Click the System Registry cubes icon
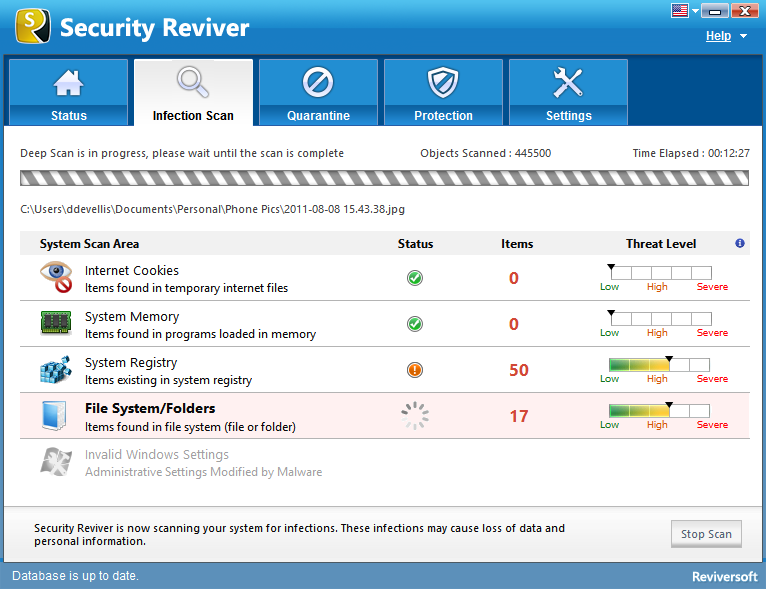 click(56, 370)
